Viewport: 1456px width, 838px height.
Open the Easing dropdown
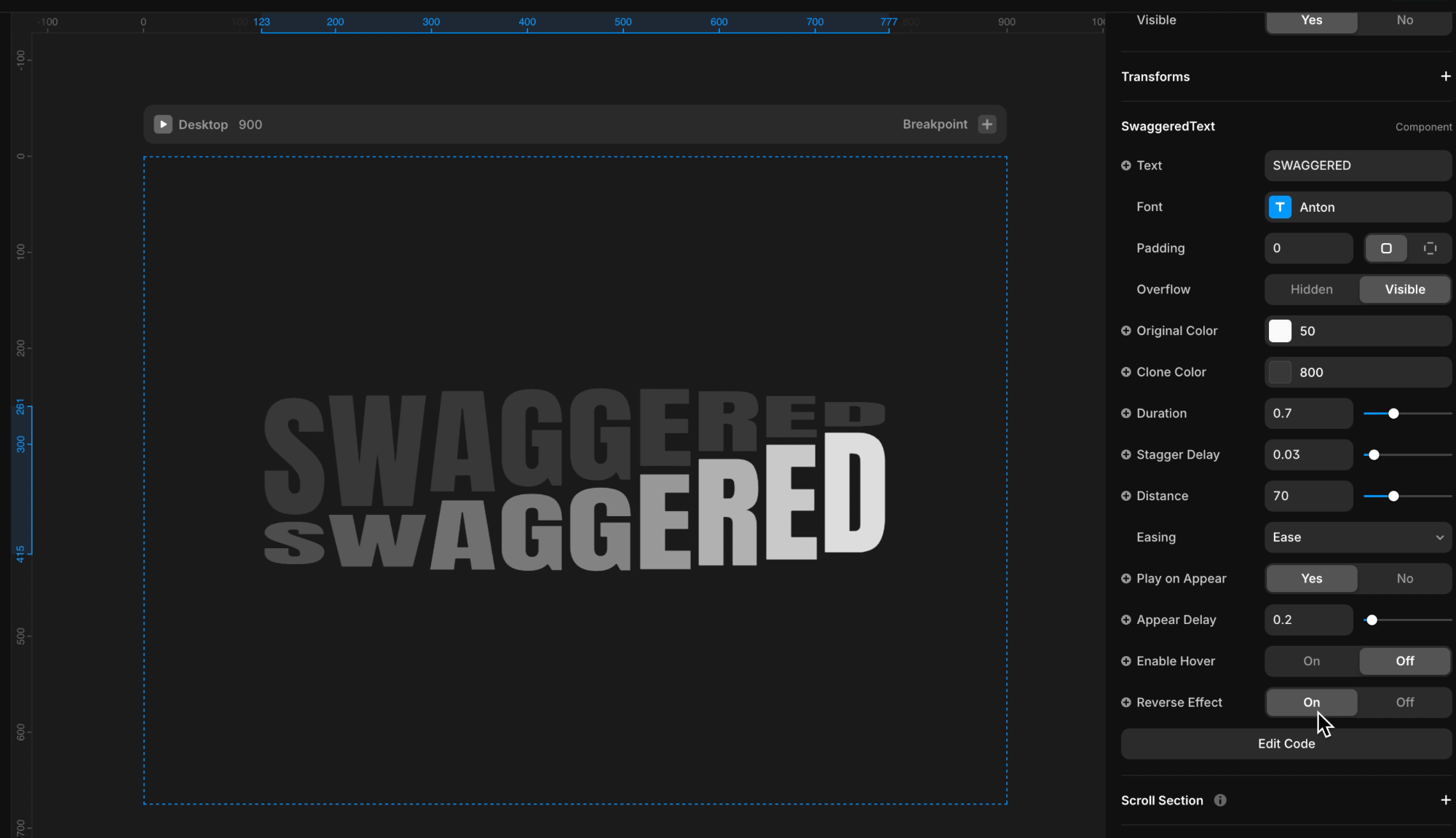pyautogui.click(x=1358, y=537)
